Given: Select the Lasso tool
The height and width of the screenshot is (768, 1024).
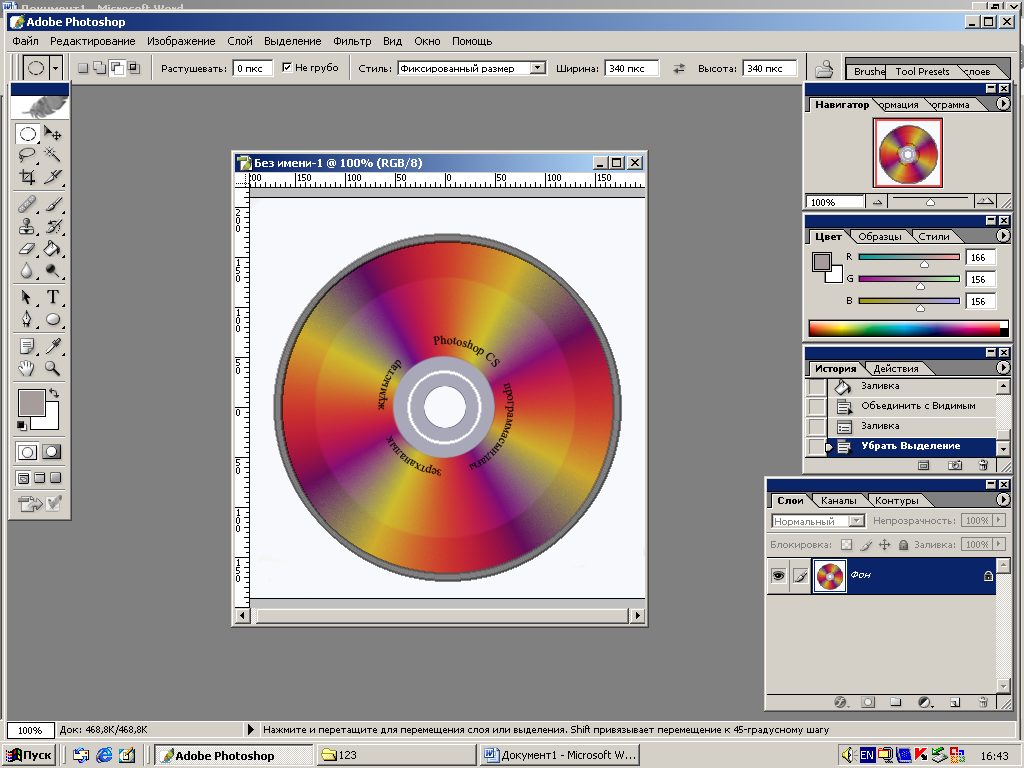Looking at the screenshot, I should coord(27,155).
